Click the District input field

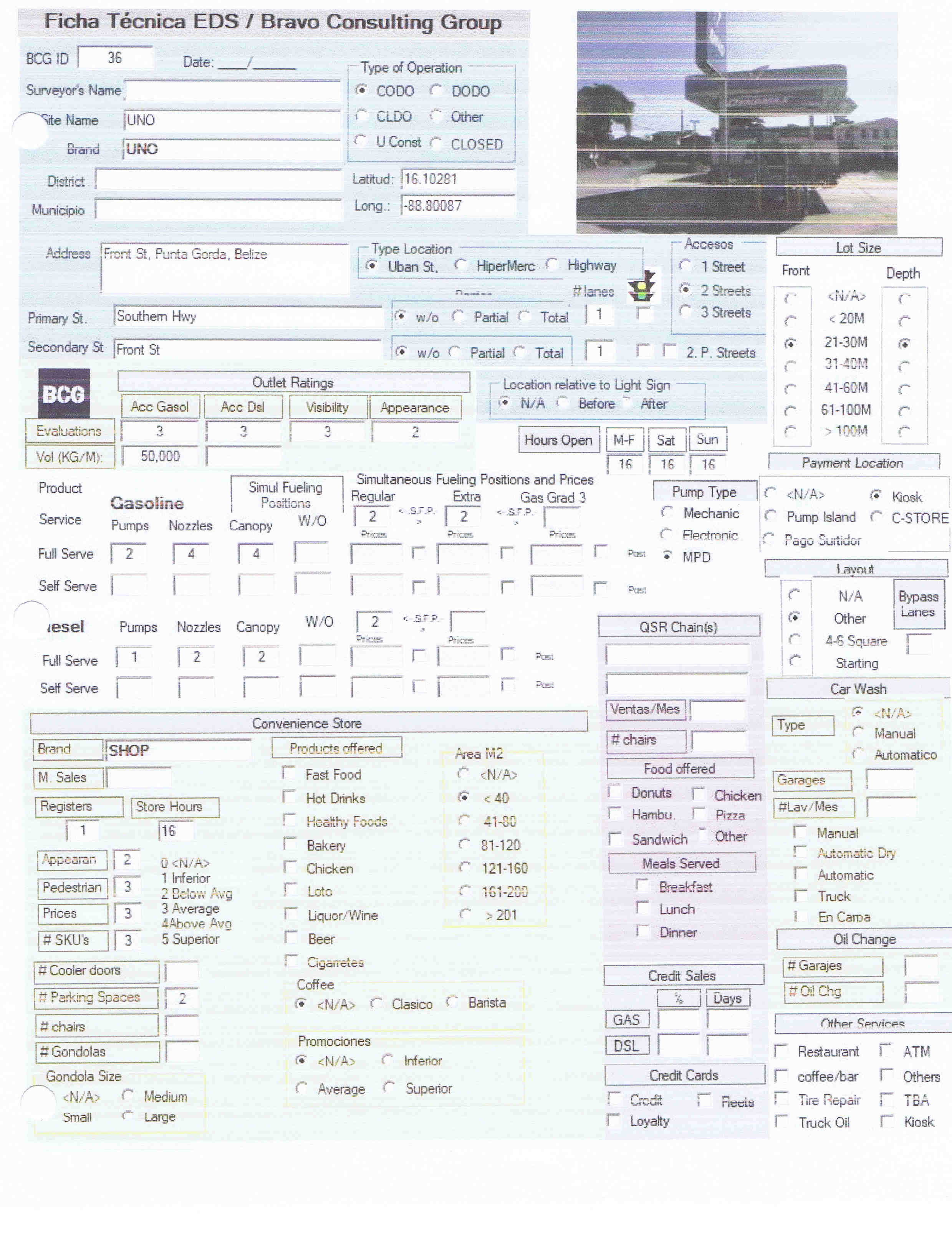click(x=219, y=180)
